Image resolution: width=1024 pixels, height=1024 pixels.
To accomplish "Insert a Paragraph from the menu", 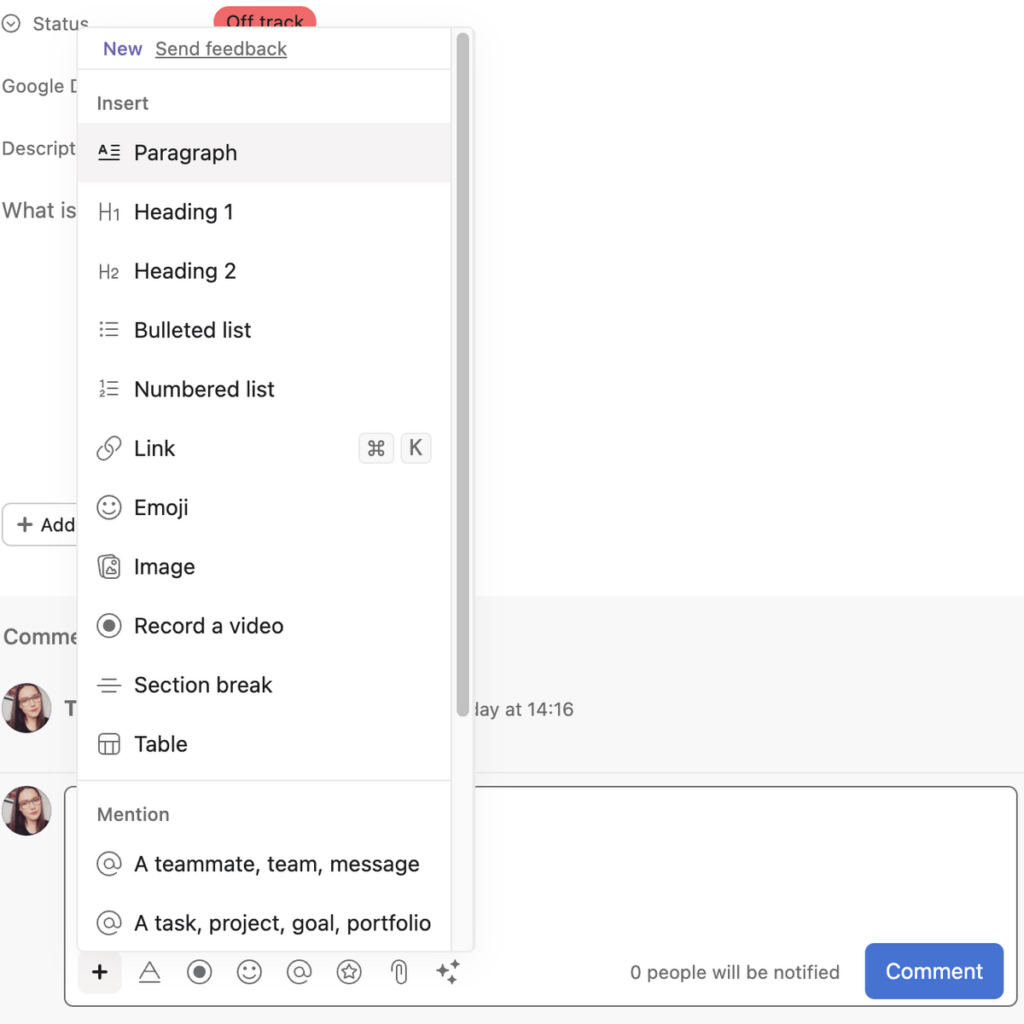I will 186,153.
